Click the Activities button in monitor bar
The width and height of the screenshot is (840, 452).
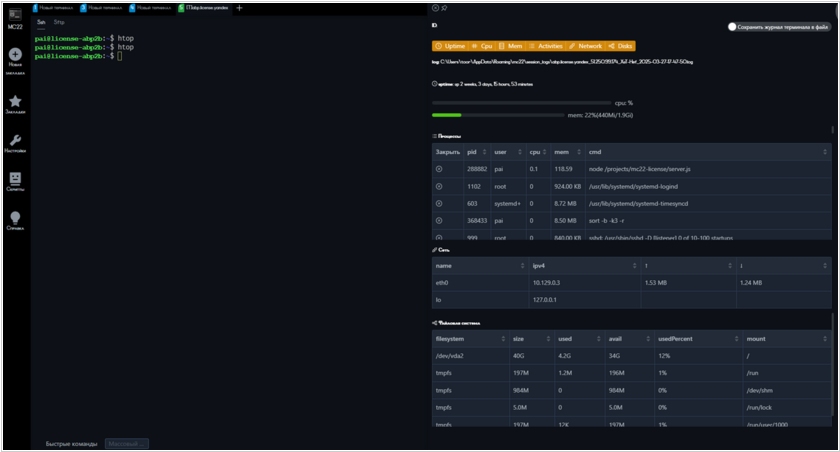coord(544,46)
